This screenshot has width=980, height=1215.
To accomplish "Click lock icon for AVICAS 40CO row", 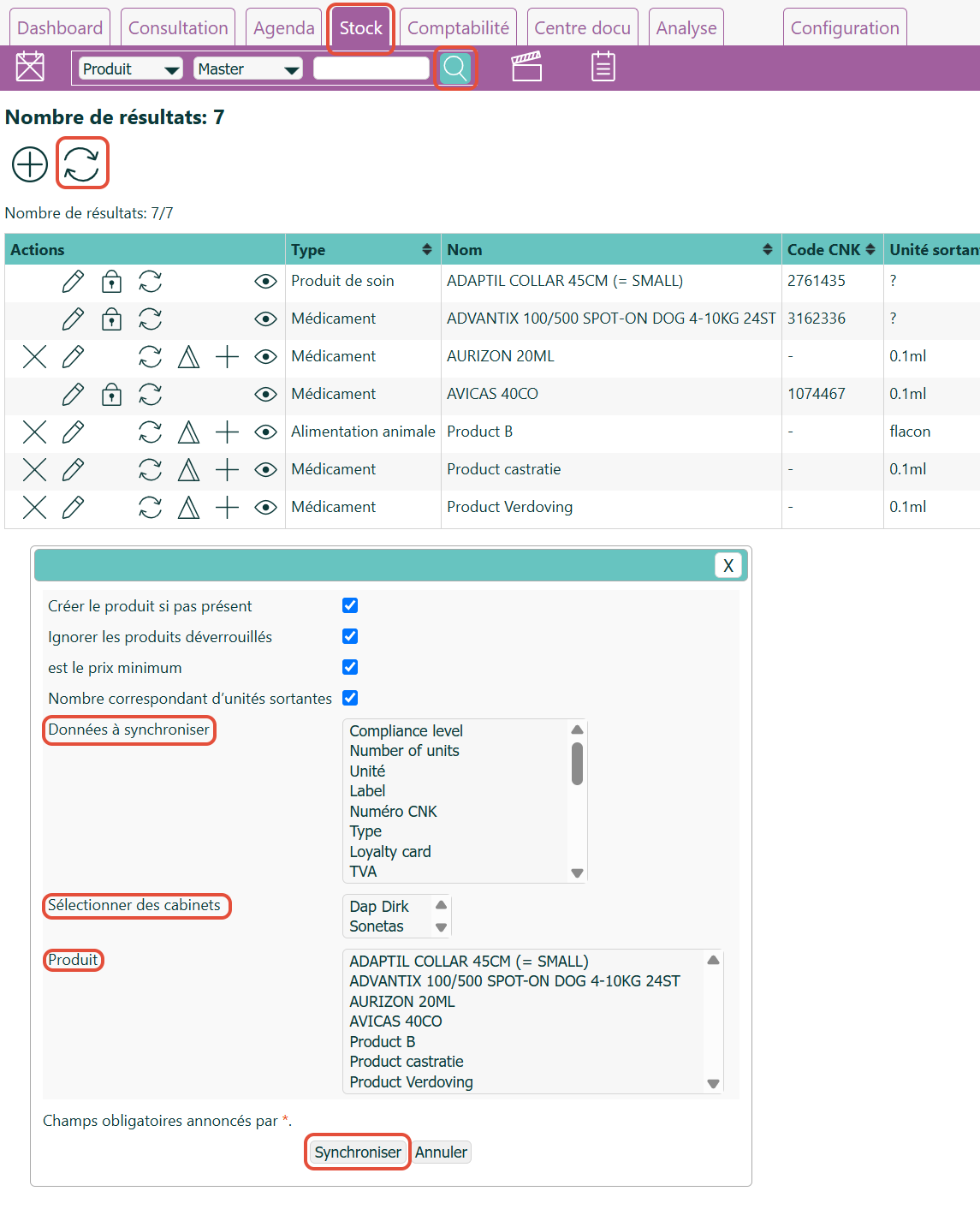I will point(111,395).
